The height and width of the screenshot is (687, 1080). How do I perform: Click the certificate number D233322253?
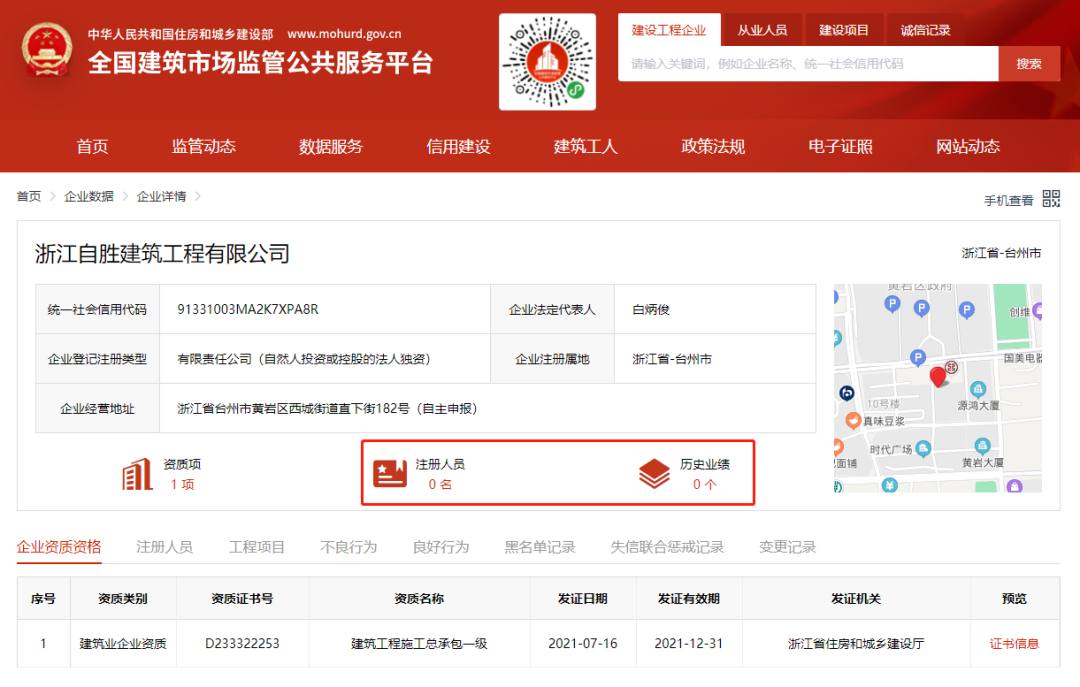coord(242,644)
